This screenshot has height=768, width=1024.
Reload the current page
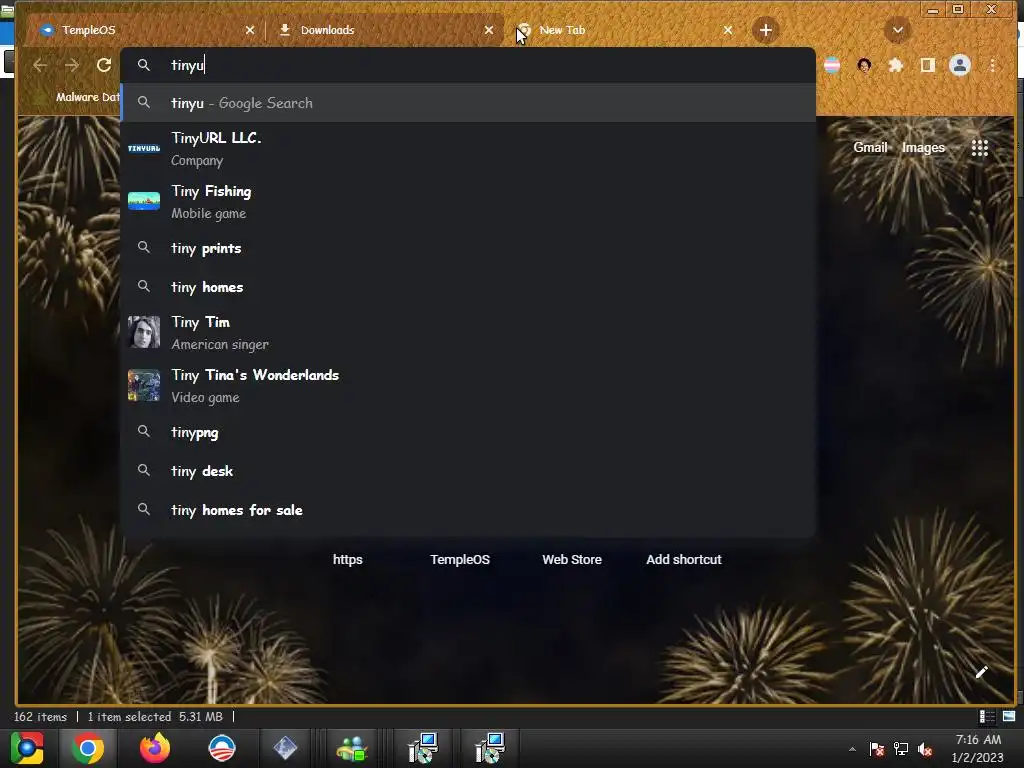[x=104, y=65]
